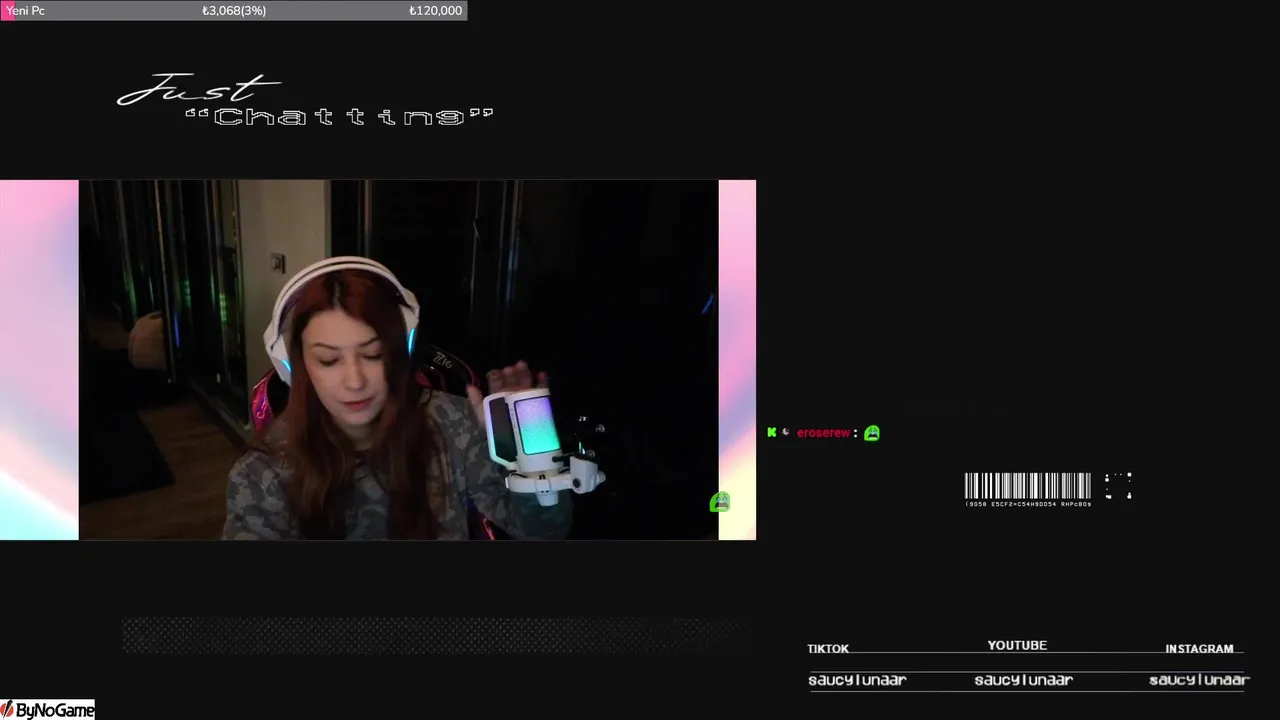This screenshot has height=720, width=1280.
Task: Click the green emote on webcam corner
Action: click(720, 502)
